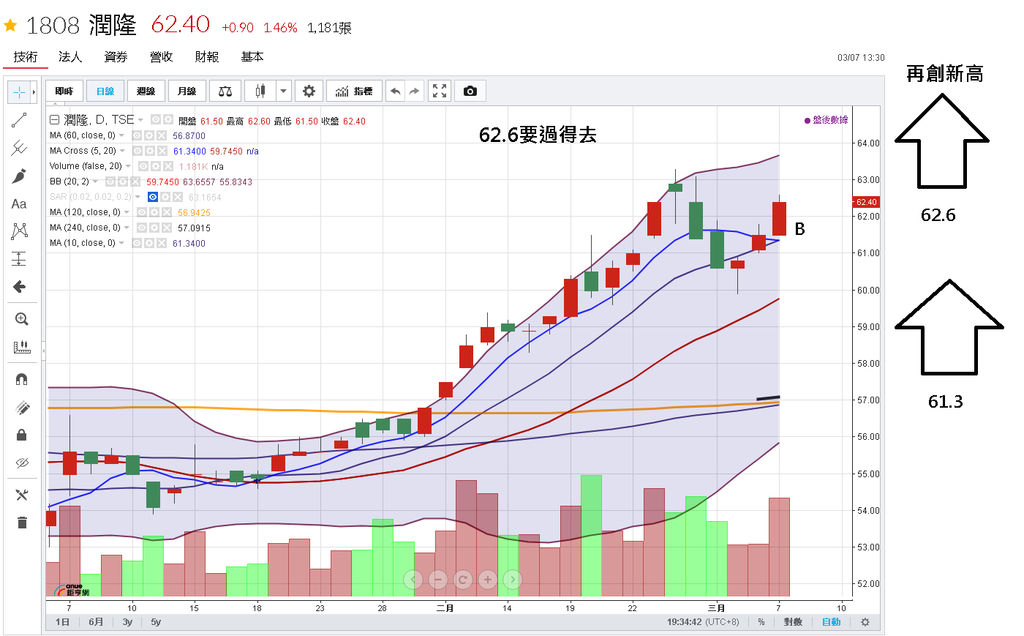Open the ruler measure tool
Image resolution: width=1024 pixels, height=636 pixels.
pyautogui.click(x=22, y=347)
